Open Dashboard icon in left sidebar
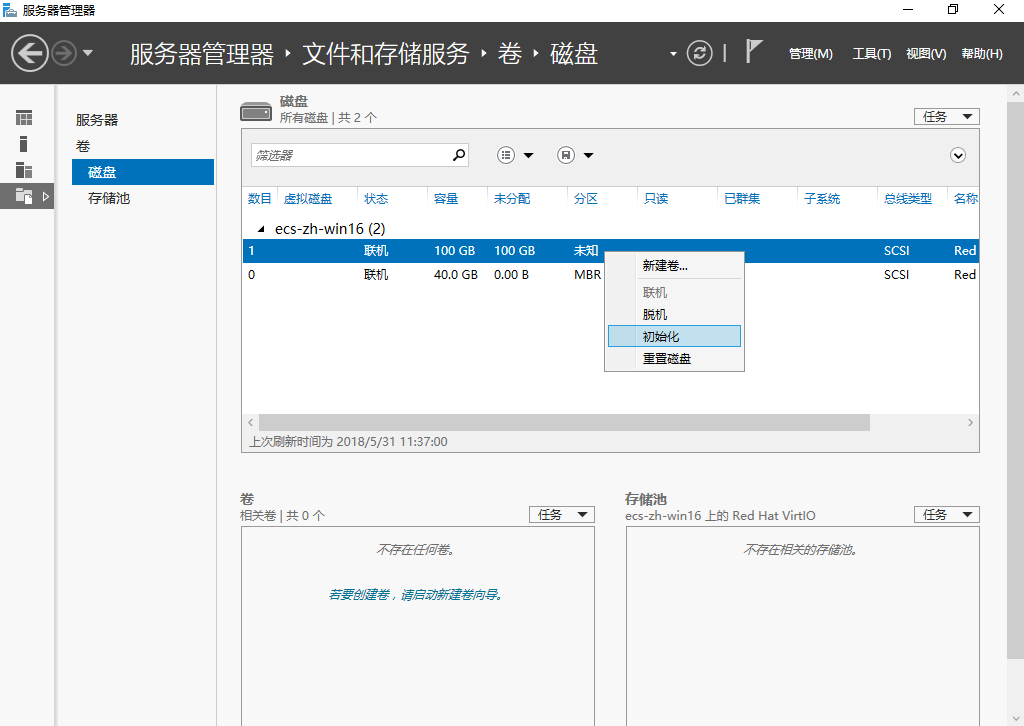The width and height of the screenshot is (1024, 726). tap(24, 118)
